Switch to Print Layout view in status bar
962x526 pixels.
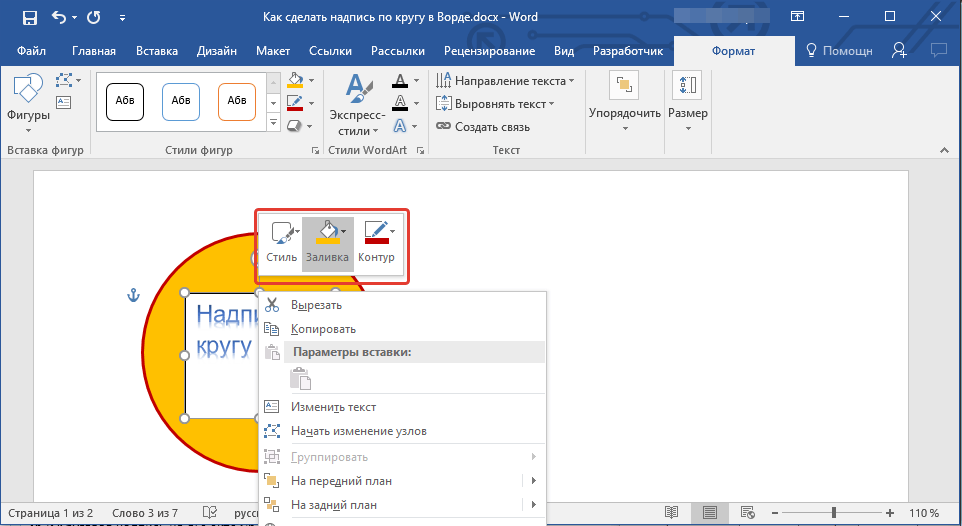pyautogui.click(x=709, y=512)
